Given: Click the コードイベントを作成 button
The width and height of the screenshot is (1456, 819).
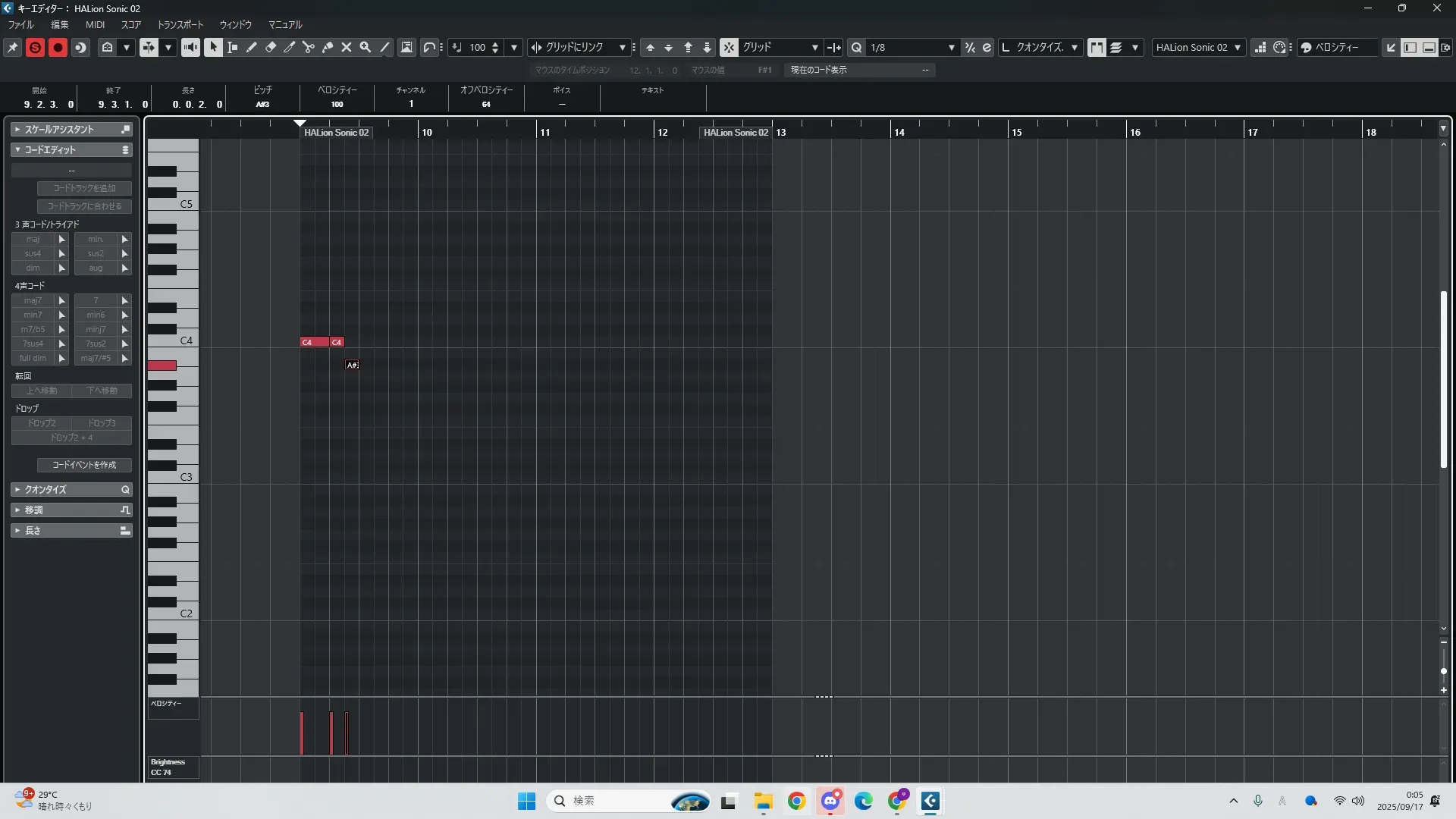Looking at the screenshot, I should [84, 465].
